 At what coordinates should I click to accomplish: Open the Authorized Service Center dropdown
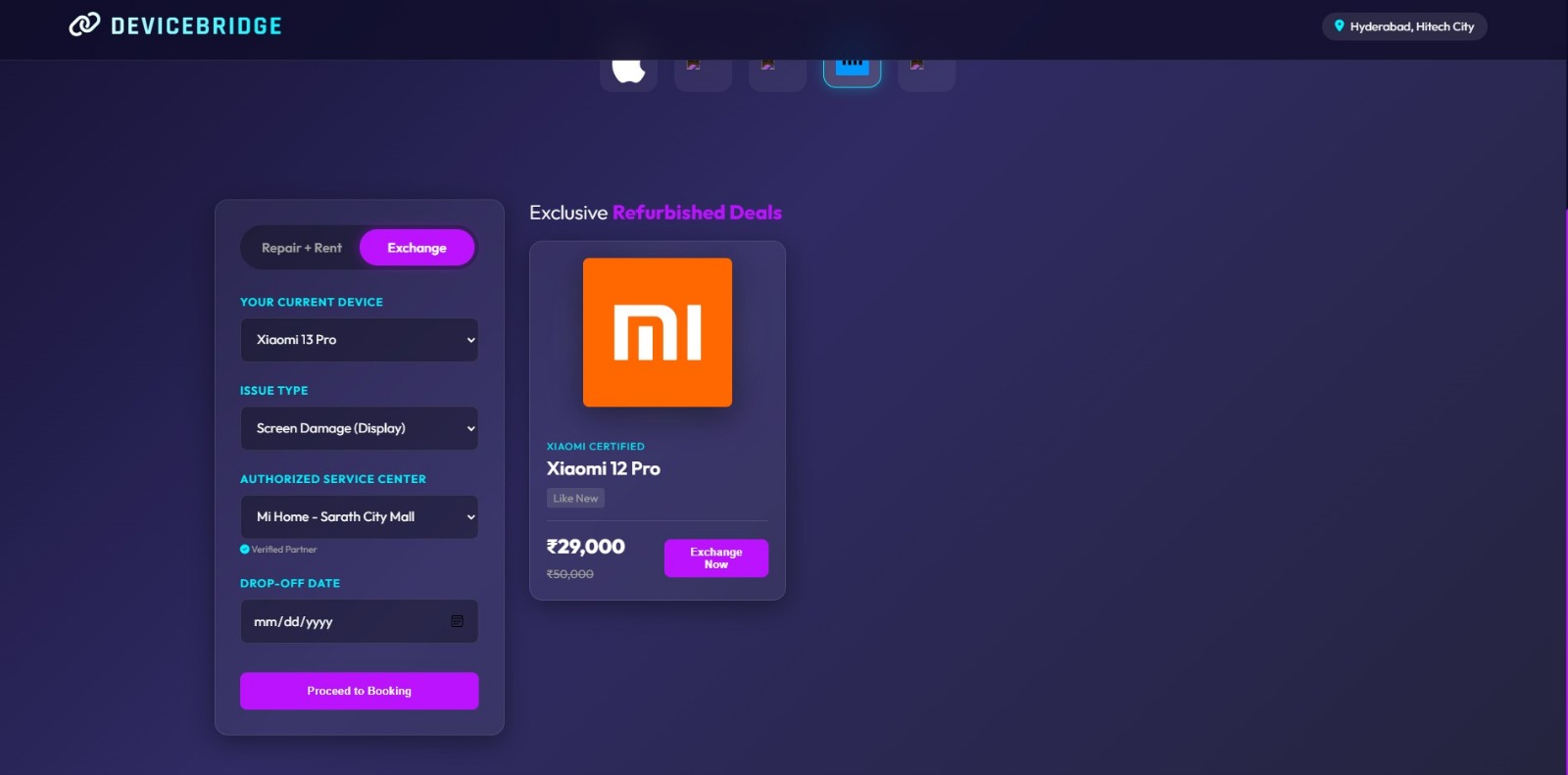pyautogui.click(x=359, y=517)
